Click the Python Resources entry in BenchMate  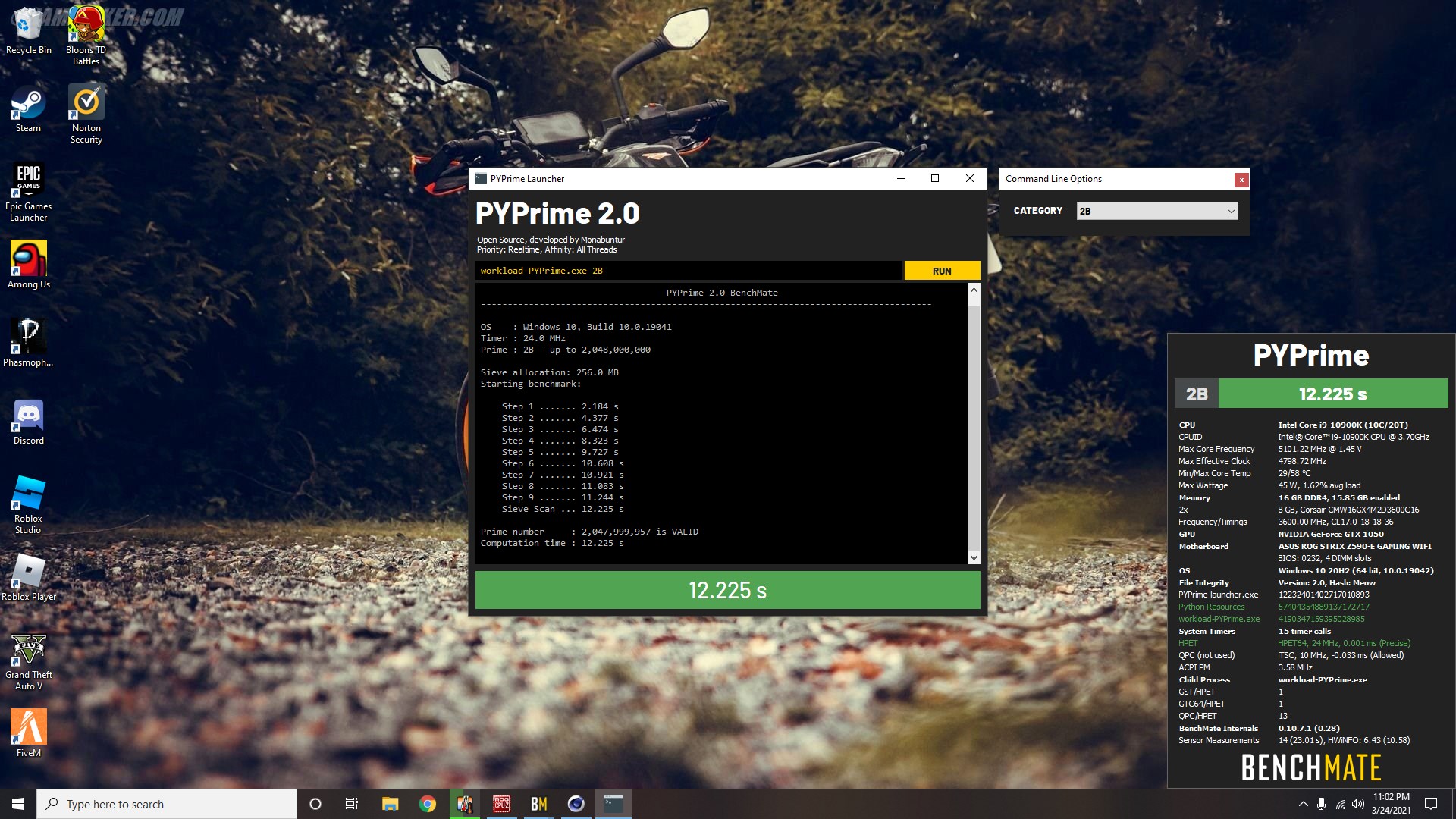point(1212,607)
